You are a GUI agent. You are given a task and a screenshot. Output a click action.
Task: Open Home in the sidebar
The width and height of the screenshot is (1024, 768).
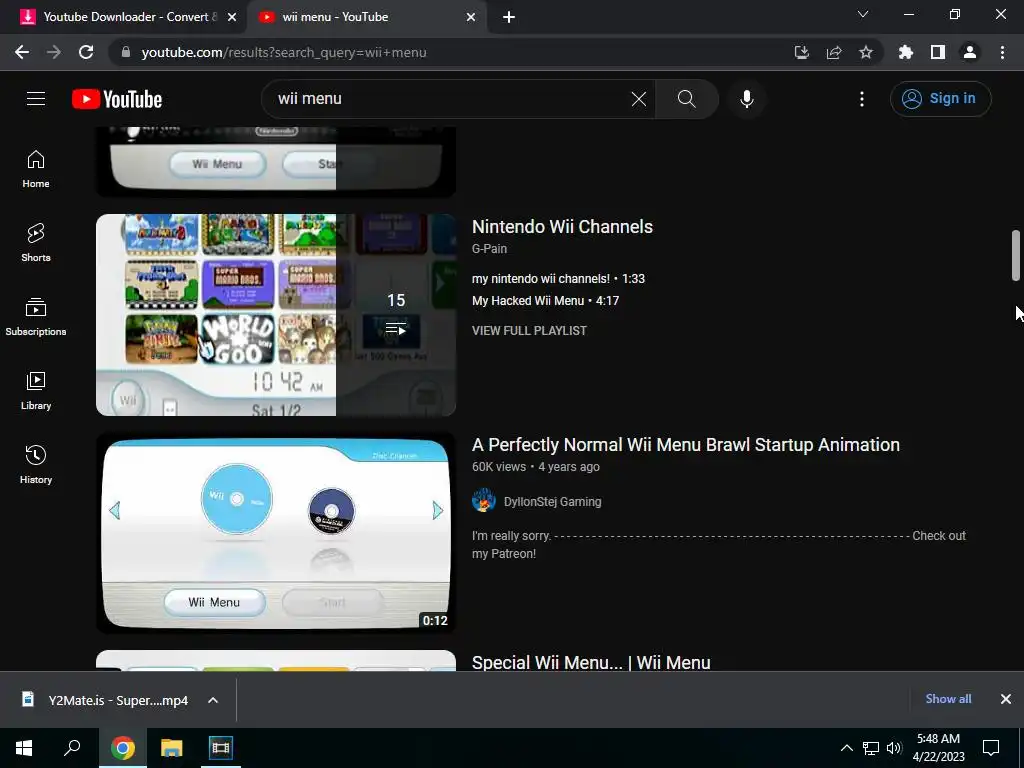[36, 169]
